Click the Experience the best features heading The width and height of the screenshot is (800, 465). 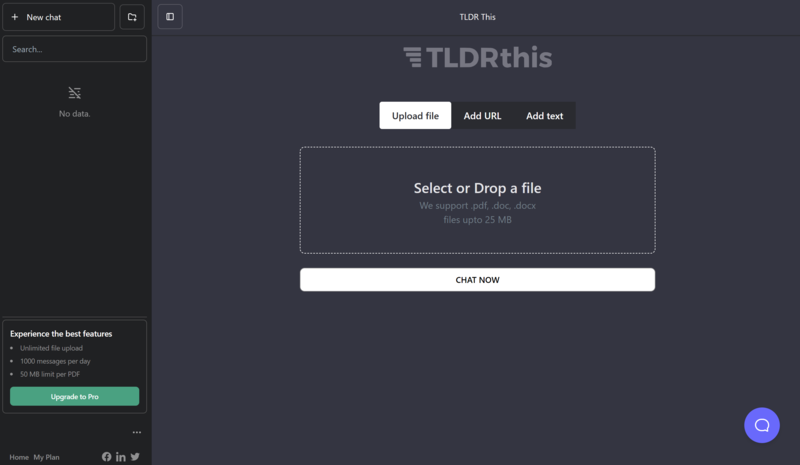pos(61,334)
